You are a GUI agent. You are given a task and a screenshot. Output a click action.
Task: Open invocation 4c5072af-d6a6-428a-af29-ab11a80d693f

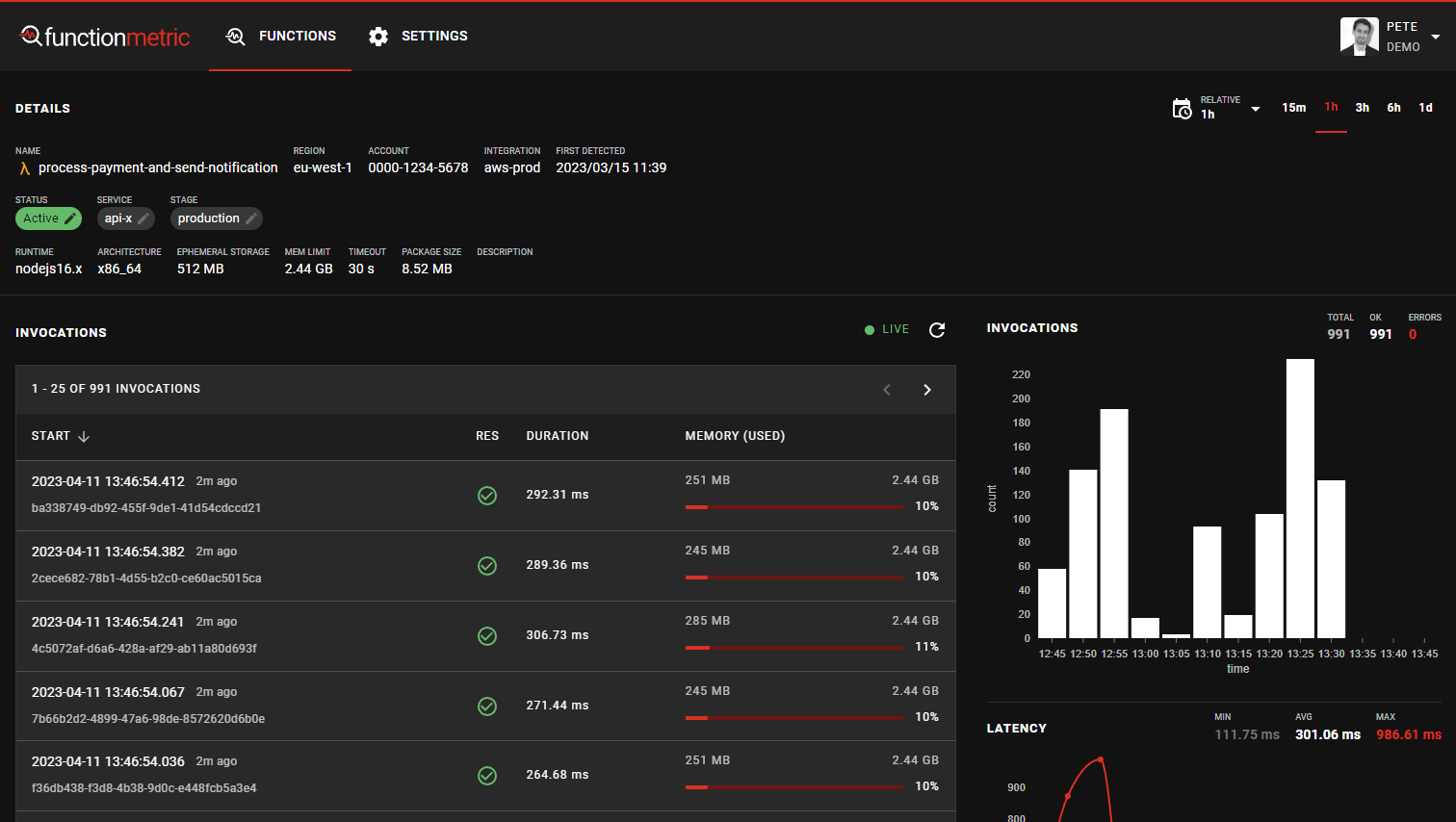coord(144,649)
